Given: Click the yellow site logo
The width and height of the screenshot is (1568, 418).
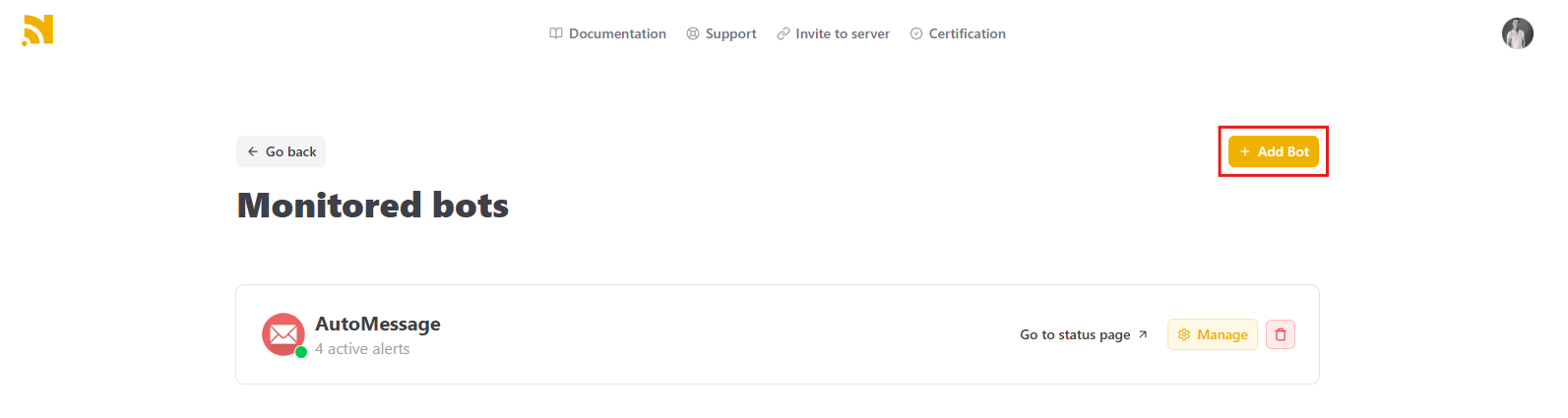Looking at the screenshot, I should (37, 30).
